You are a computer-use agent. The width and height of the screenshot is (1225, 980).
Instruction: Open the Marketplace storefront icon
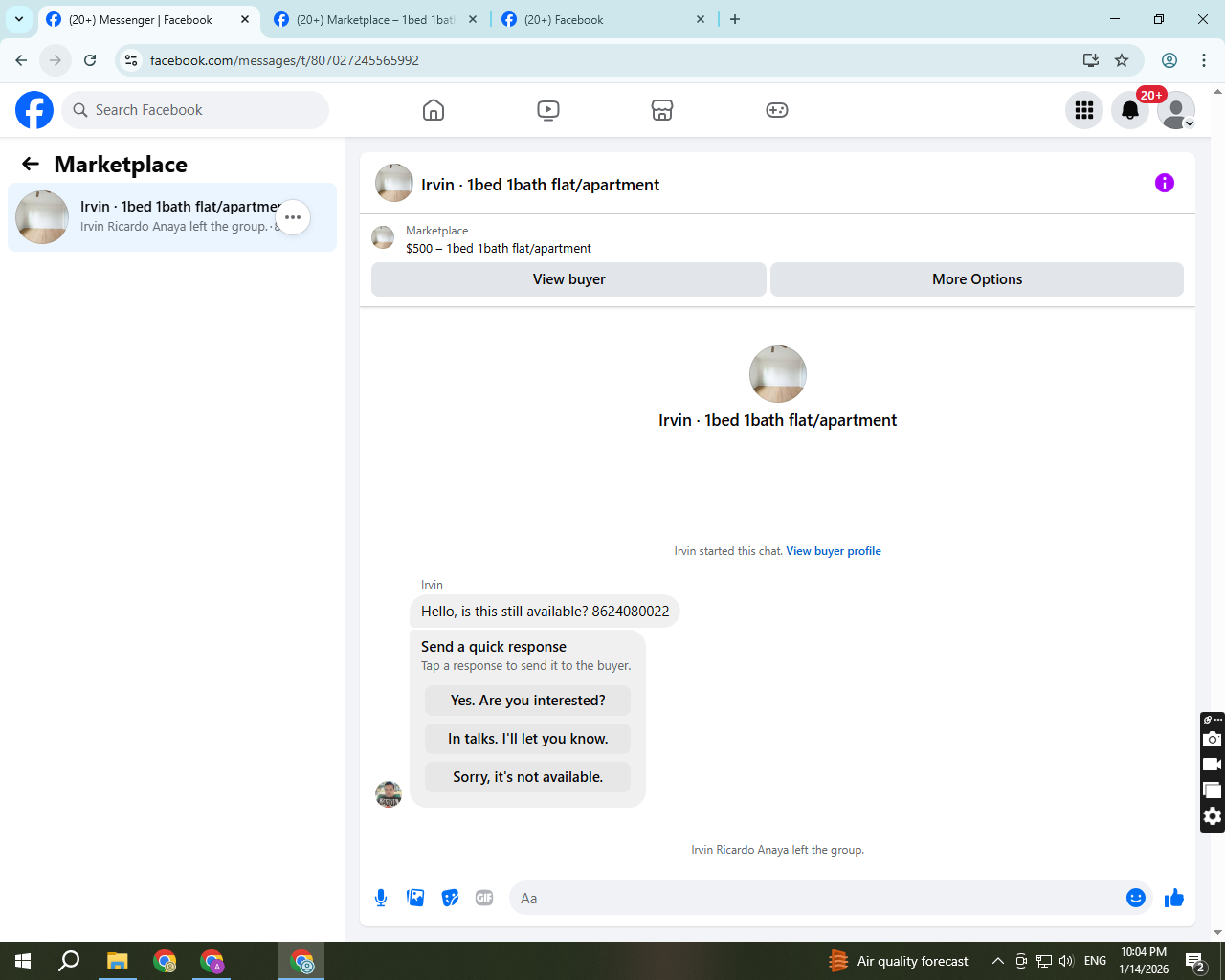[662, 110]
